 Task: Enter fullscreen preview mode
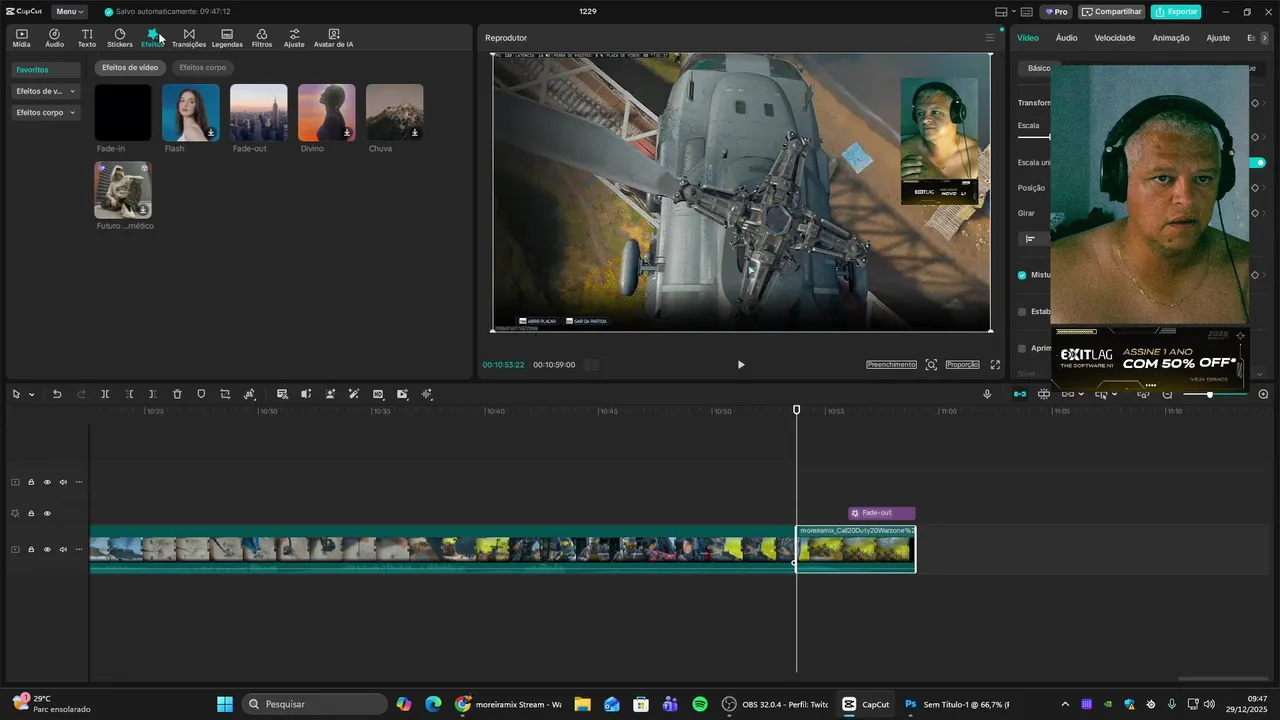pyautogui.click(x=995, y=365)
